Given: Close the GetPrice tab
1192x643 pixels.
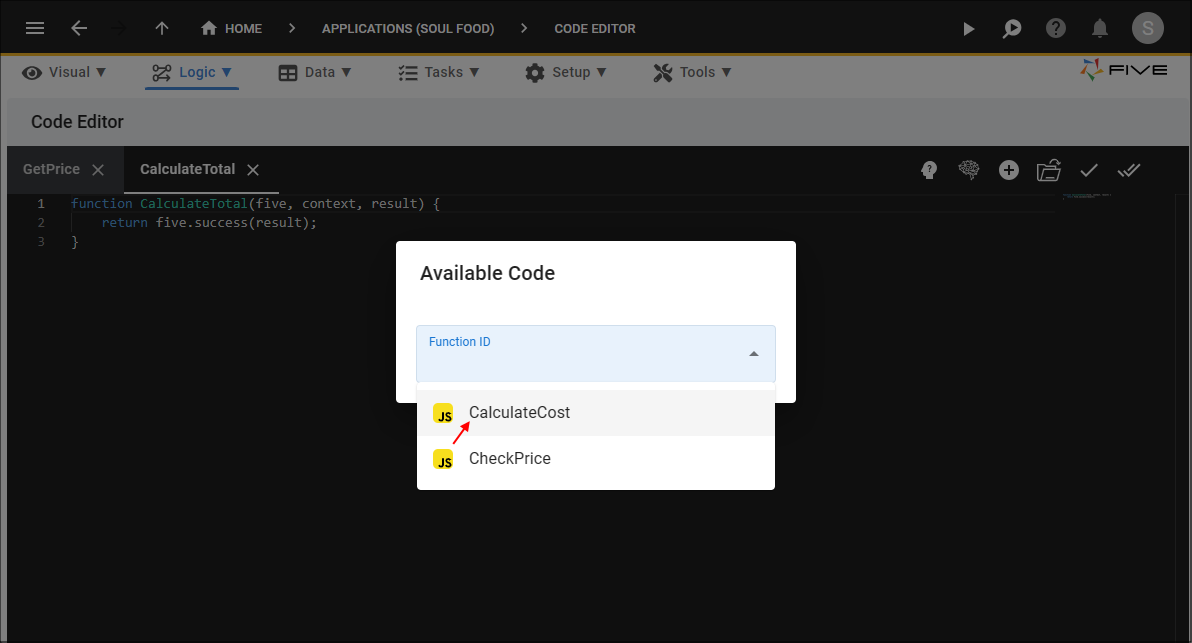Looking at the screenshot, I should [98, 170].
